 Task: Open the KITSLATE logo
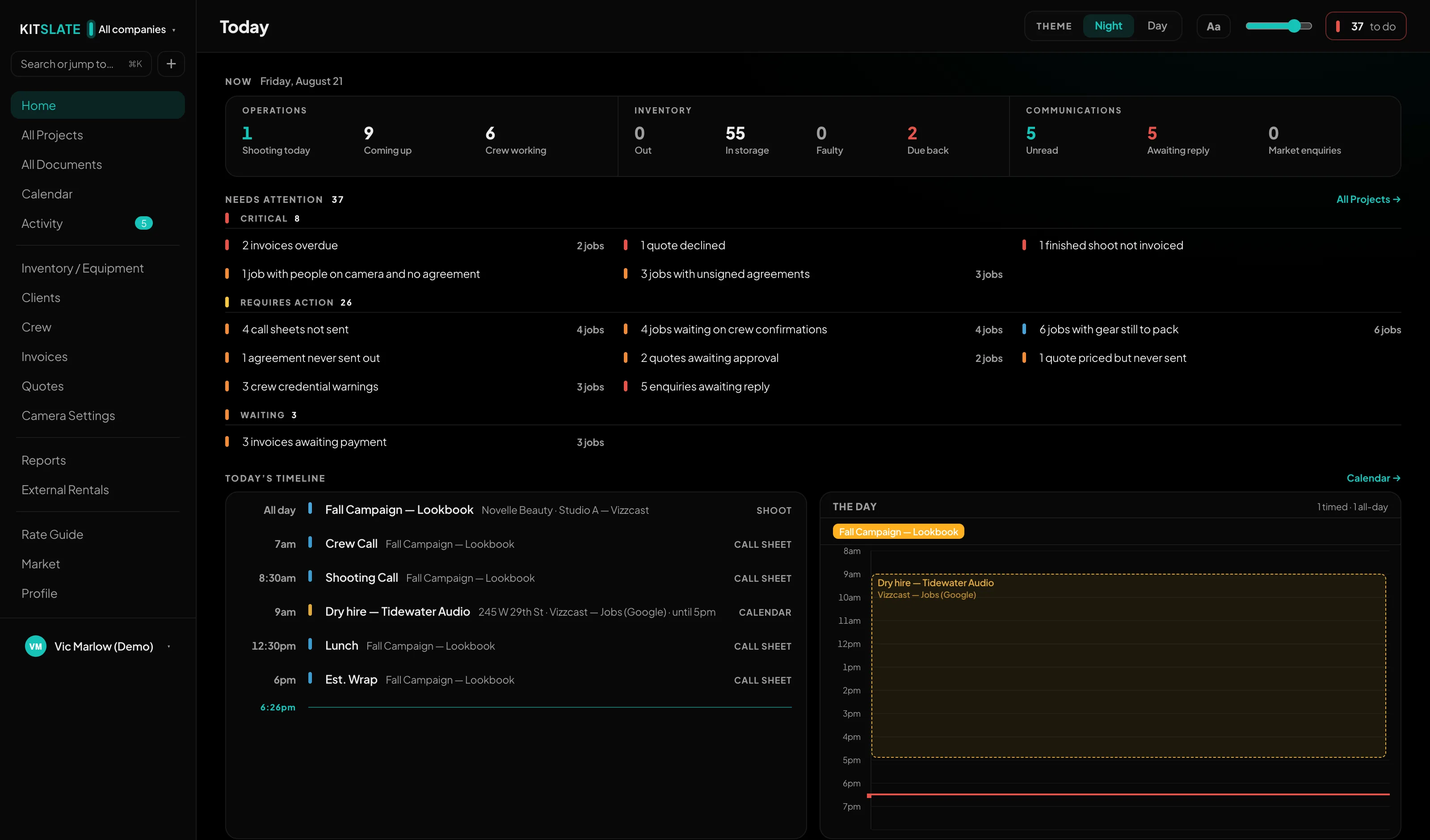coord(50,29)
